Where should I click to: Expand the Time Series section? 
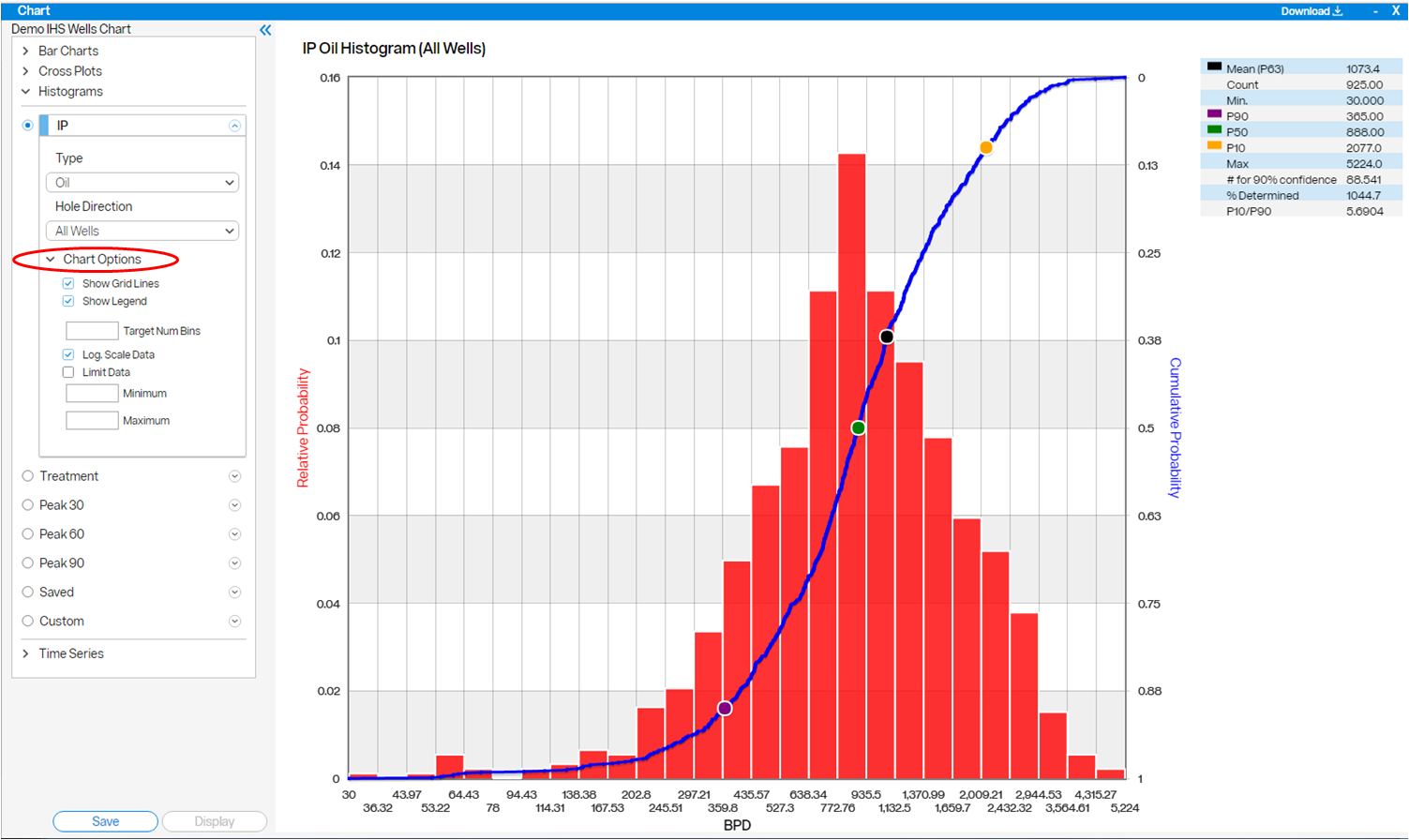coord(25,653)
